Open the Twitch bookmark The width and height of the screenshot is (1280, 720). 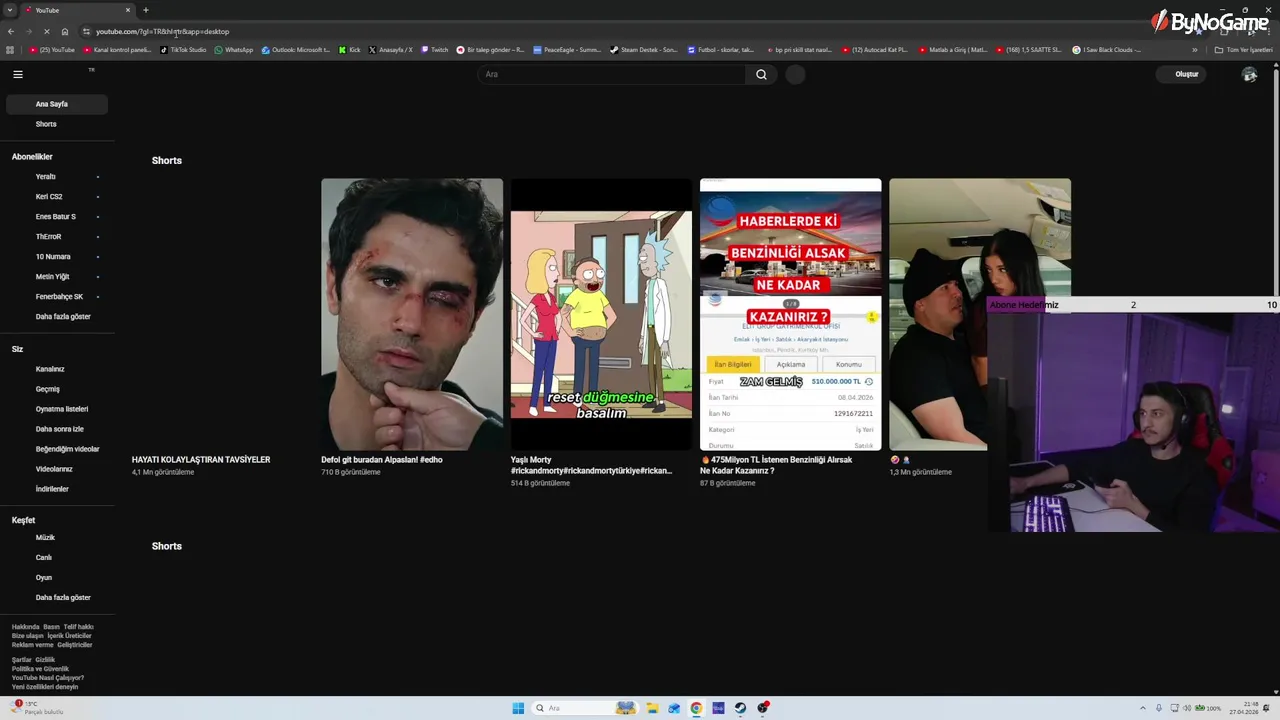(x=434, y=49)
